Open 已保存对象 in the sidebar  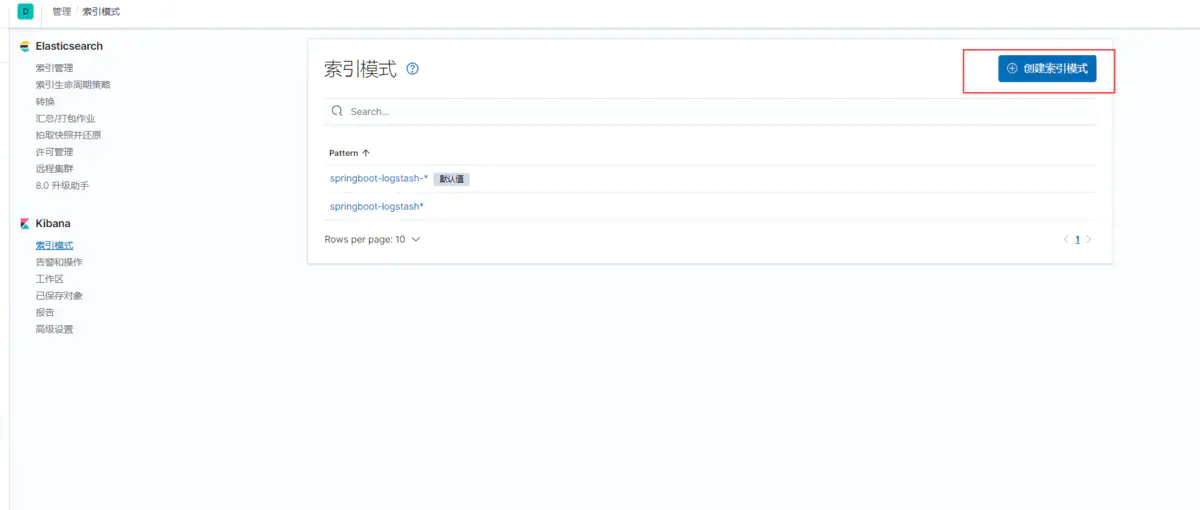pos(59,295)
